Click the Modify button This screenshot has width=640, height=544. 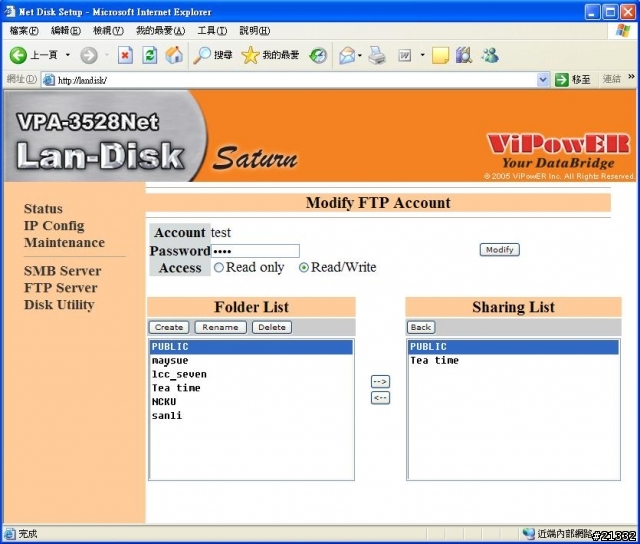(500, 249)
